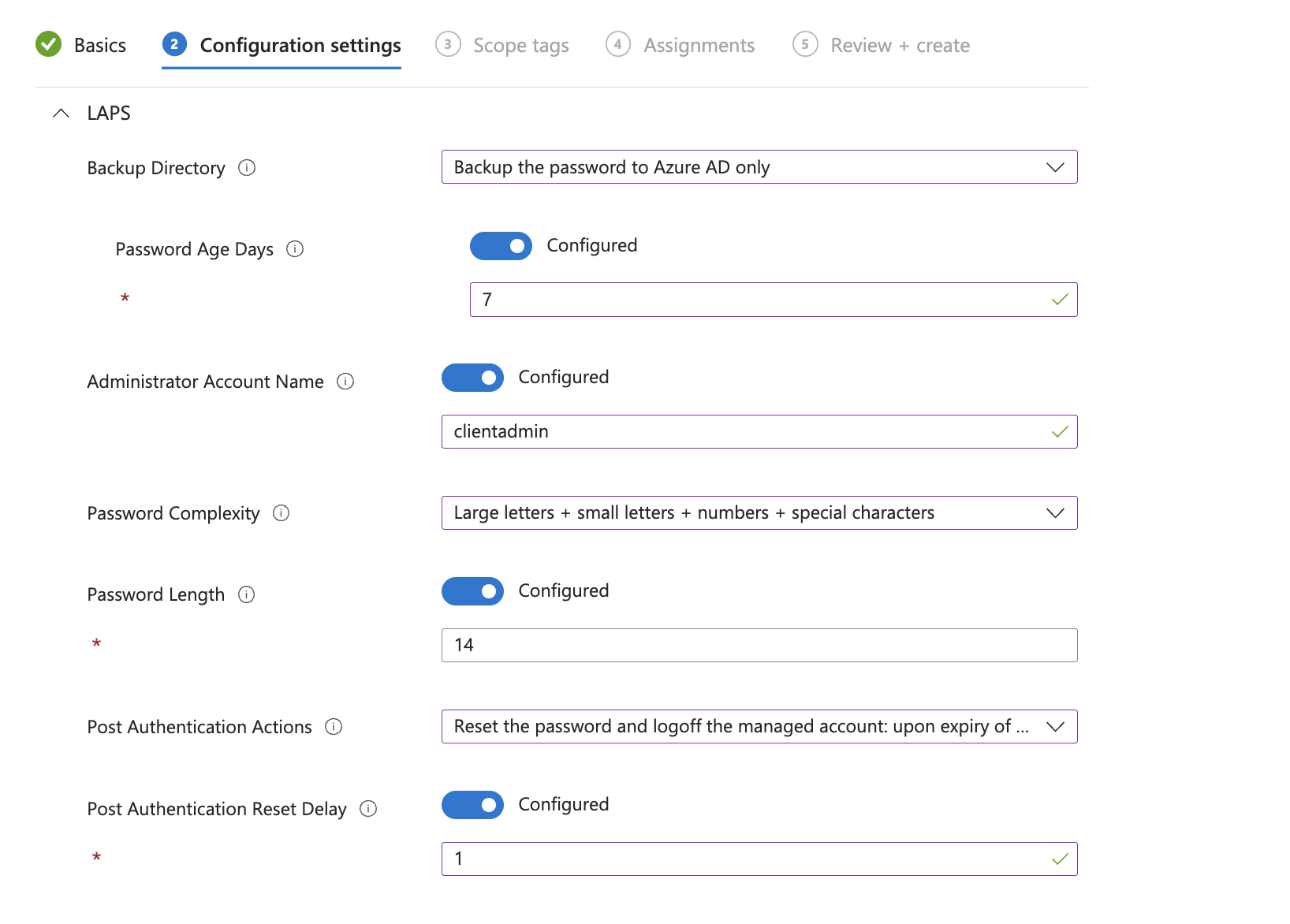The image size is (1290, 924).
Task: Open the Password Complexity dropdown
Action: pyautogui.click(x=759, y=513)
